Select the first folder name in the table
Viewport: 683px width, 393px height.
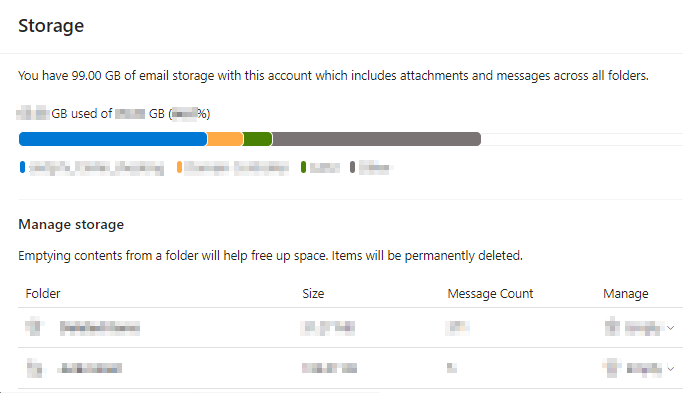click(100, 328)
